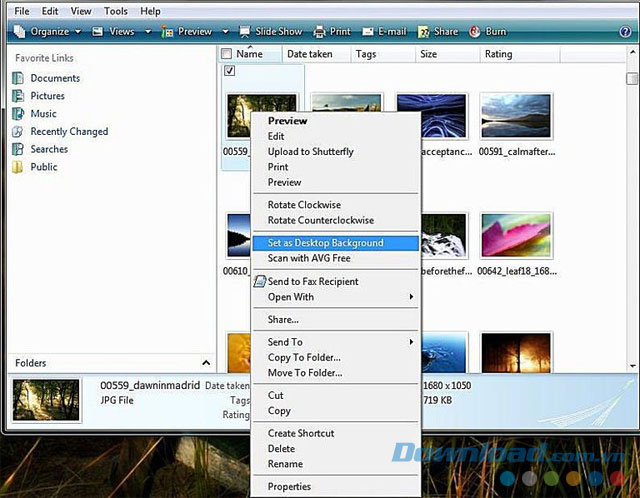640x498 pixels.
Task: Choose Move To Folder...
Action: click(336, 373)
